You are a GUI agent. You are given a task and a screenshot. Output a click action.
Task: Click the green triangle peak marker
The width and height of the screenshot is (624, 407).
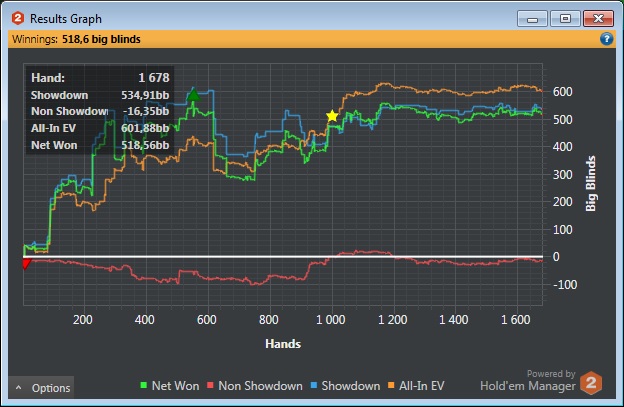coord(193,95)
